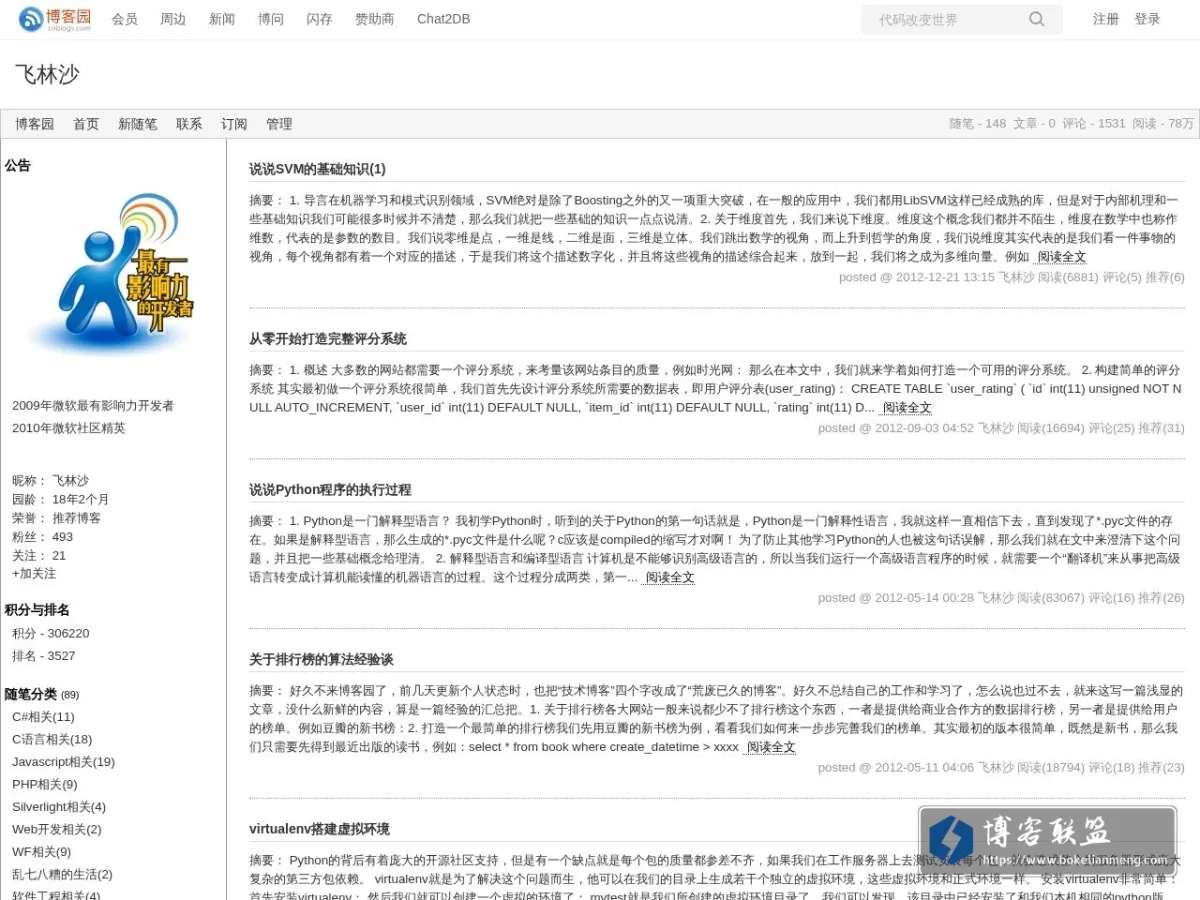Open category C#相关(11)
The height and width of the screenshot is (900, 1200).
pyautogui.click(x=43, y=717)
